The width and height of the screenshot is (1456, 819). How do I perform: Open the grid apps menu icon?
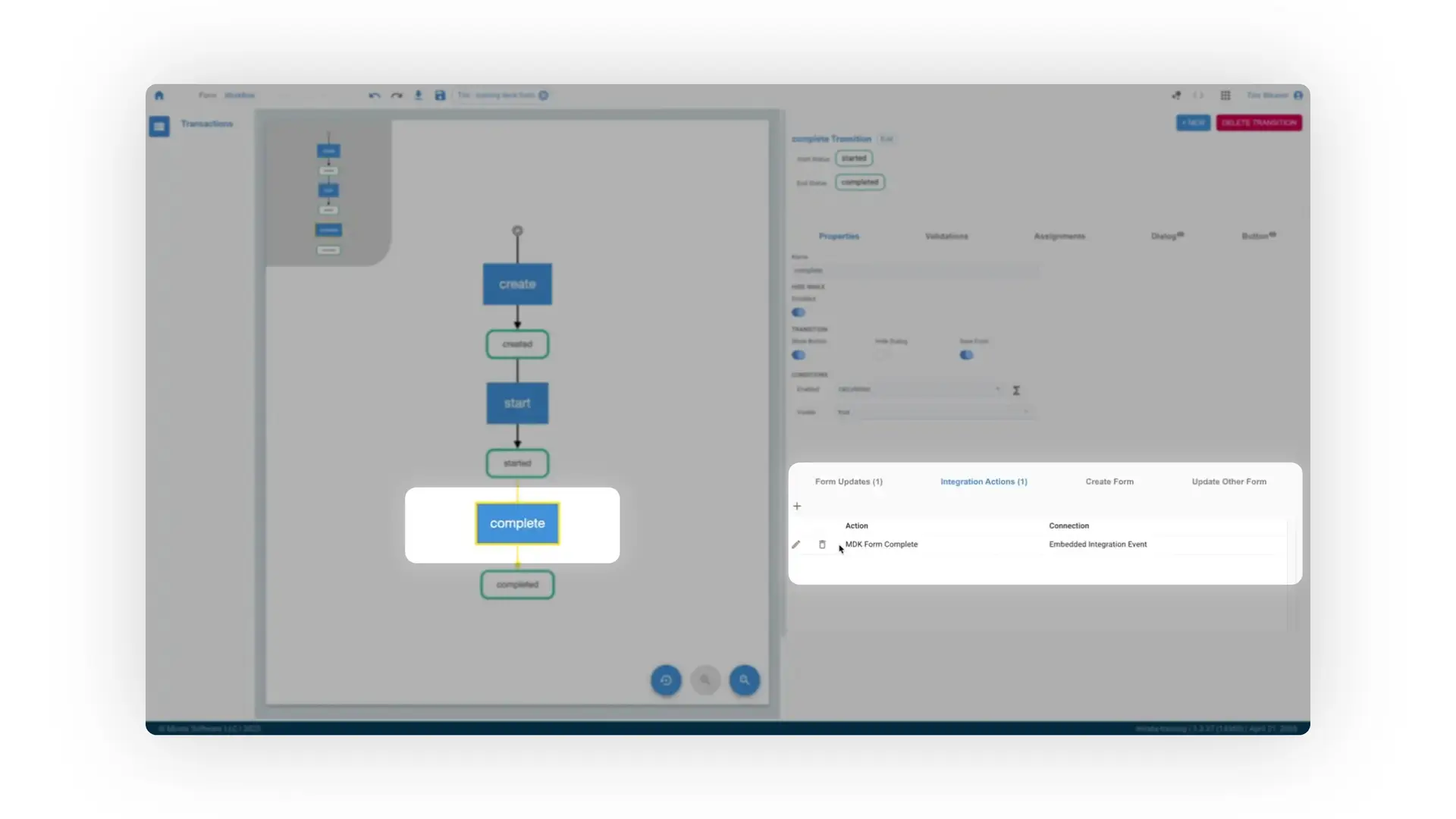click(1225, 95)
